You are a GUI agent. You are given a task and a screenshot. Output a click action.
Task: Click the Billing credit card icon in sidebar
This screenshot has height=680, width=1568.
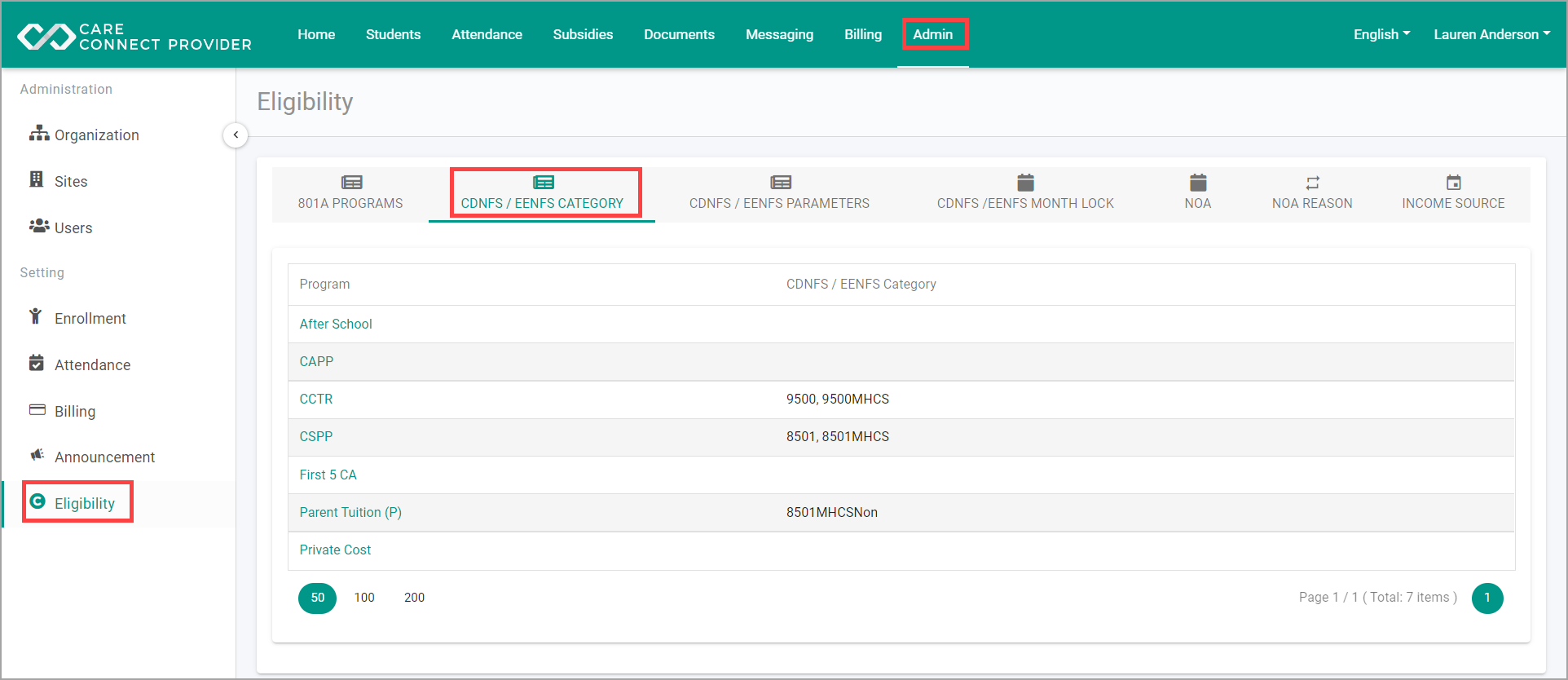[37, 409]
